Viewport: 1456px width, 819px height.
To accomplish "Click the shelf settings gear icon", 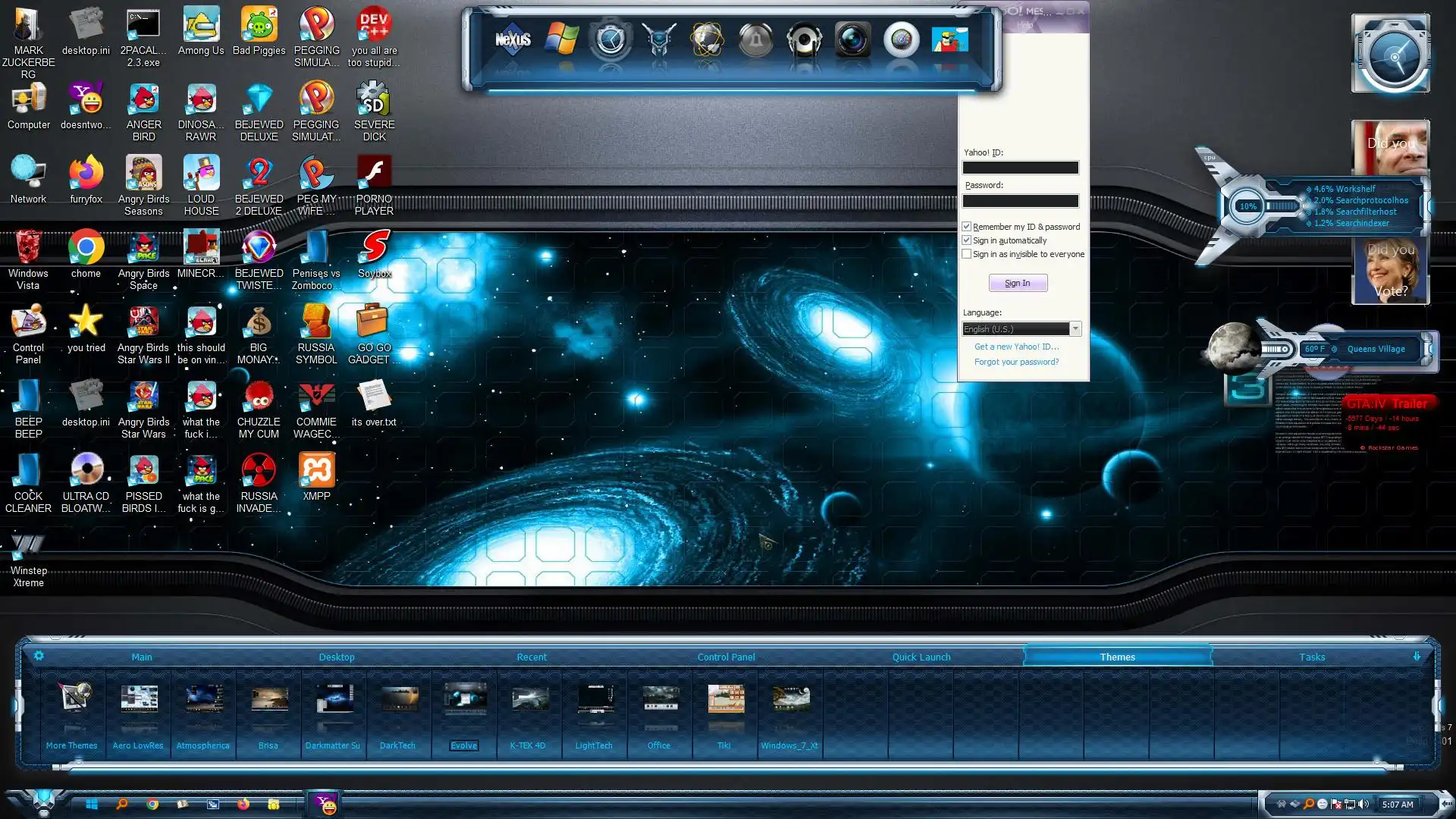I will point(39,656).
